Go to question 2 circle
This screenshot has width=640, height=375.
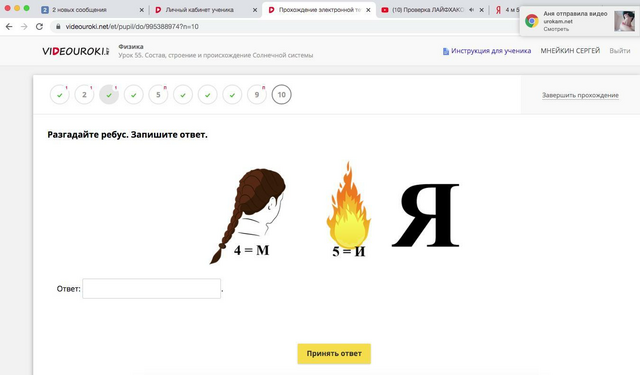(84, 95)
